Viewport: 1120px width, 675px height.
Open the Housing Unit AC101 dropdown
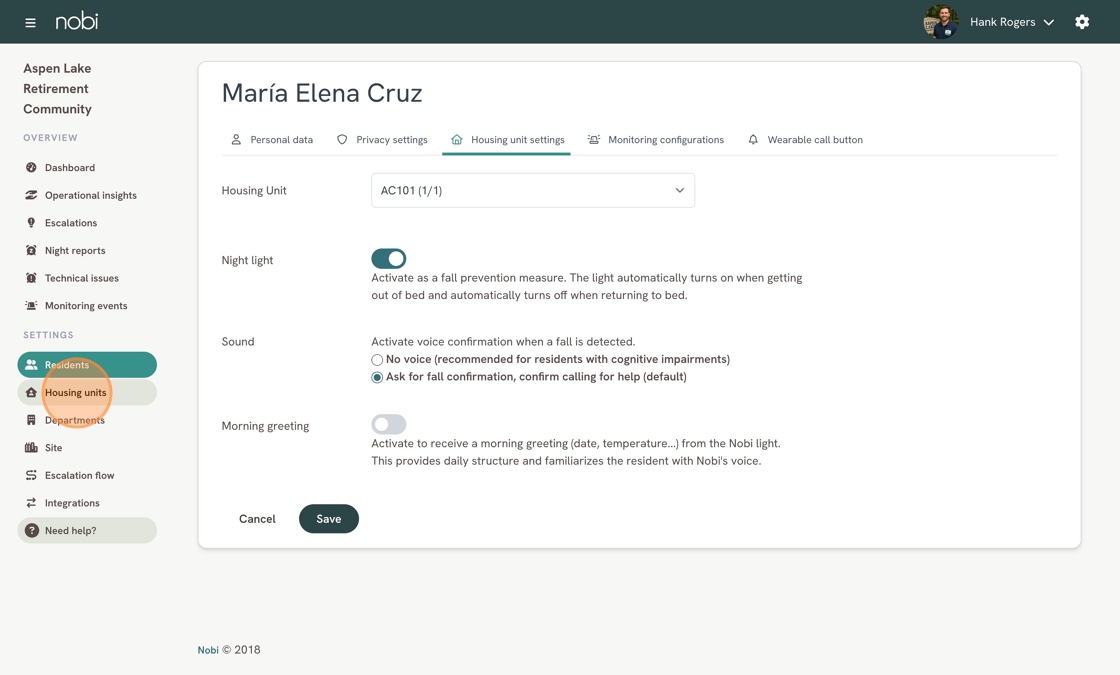tap(533, 191)
